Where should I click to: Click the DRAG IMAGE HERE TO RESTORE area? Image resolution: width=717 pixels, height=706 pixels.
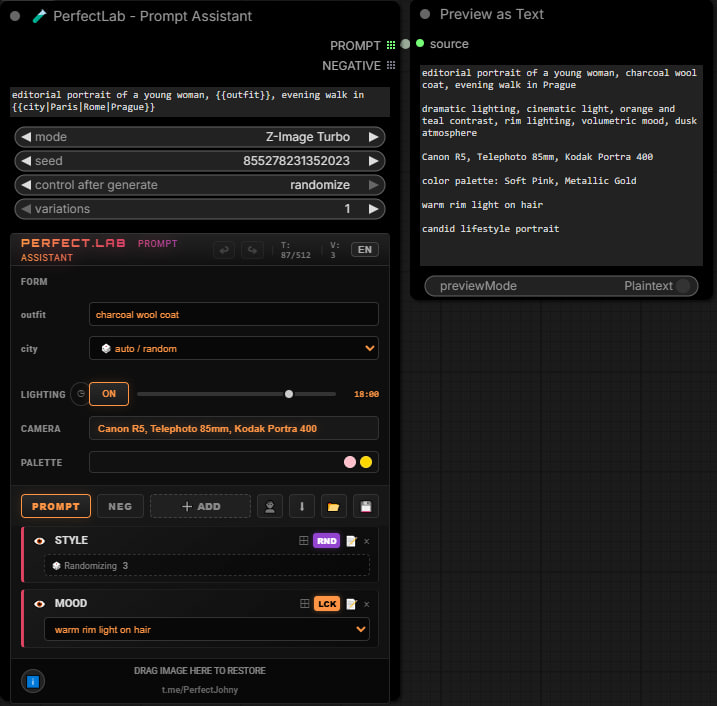click(200, 671)
